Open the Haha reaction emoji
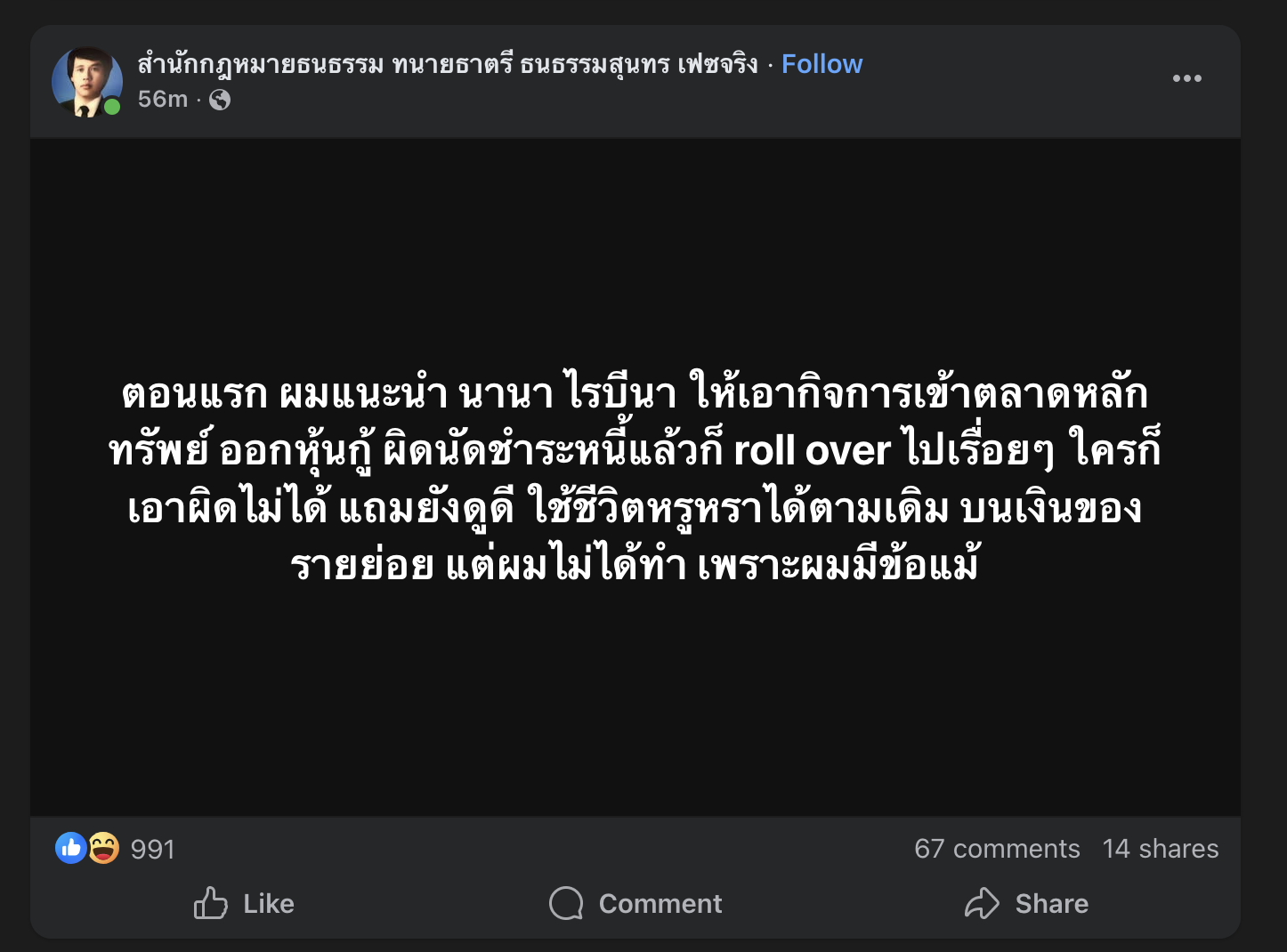 [103, 848]
